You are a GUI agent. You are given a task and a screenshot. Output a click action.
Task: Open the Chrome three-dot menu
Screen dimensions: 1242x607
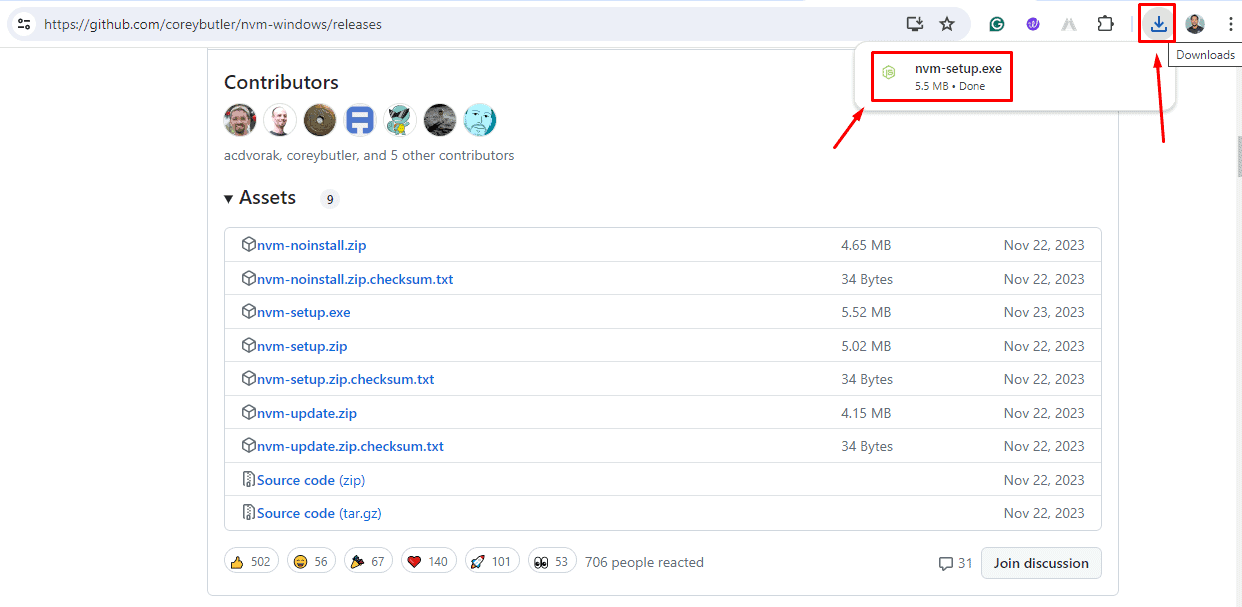[1230, 24]
